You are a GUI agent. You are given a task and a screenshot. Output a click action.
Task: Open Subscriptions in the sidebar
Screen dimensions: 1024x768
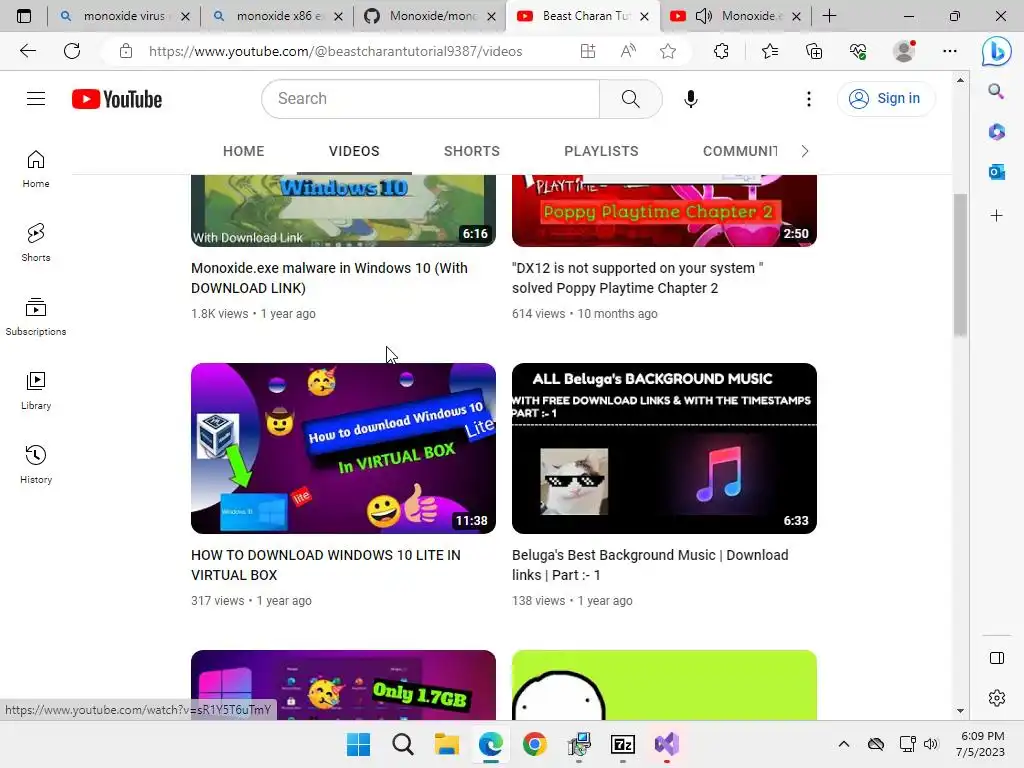pos(36,317)
